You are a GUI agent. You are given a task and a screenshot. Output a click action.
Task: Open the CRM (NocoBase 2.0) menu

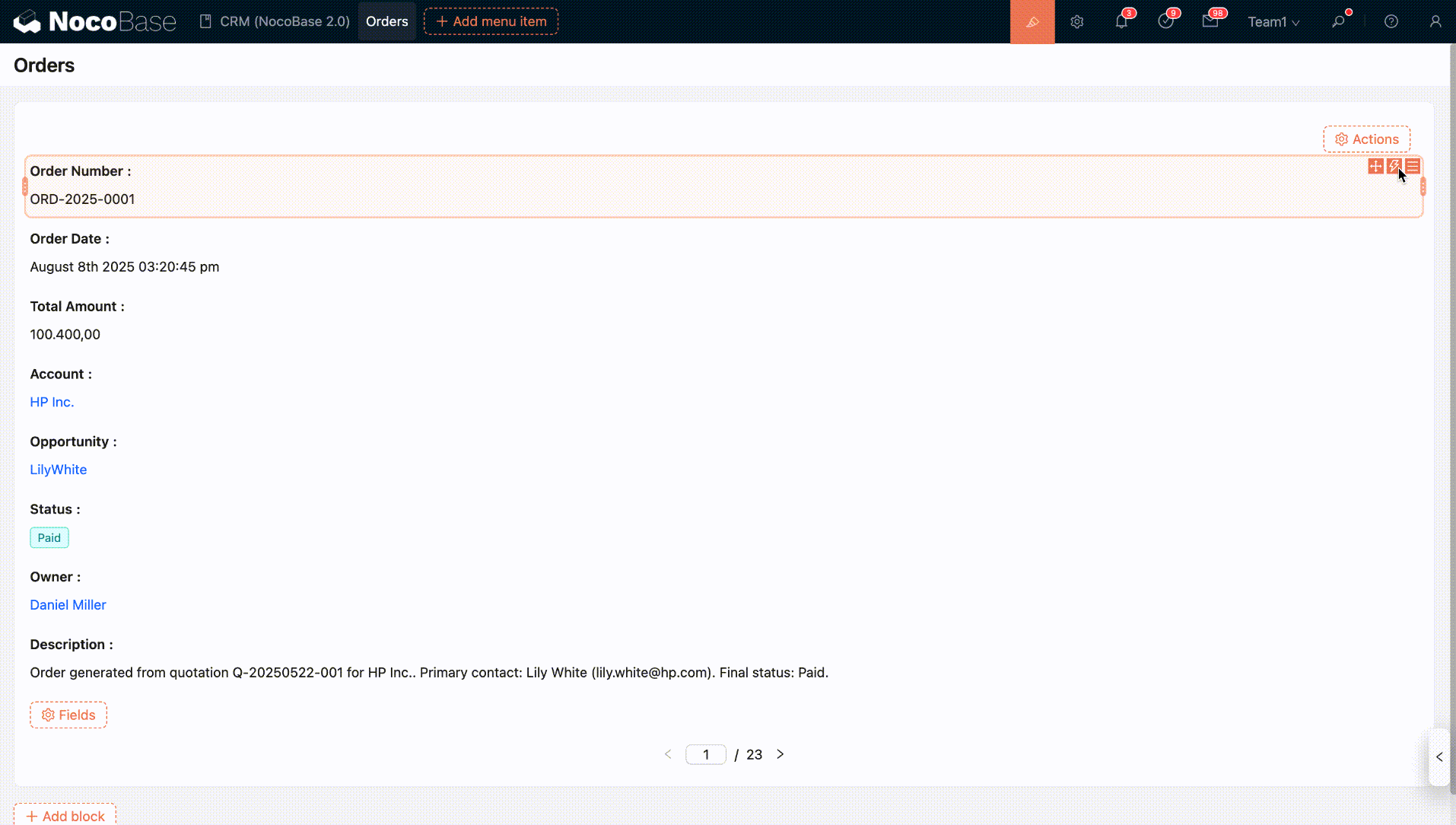tap(275, 21)
